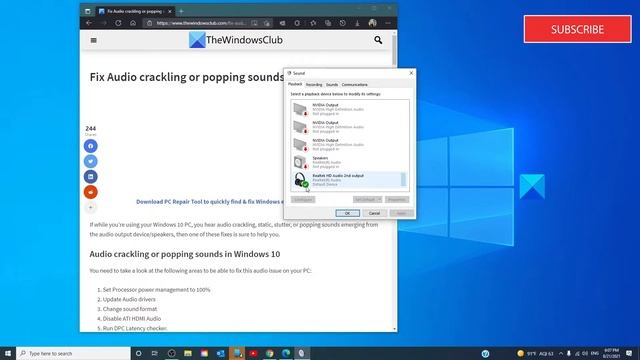
Task: Go to the browser home page icon
Action: 133,23
